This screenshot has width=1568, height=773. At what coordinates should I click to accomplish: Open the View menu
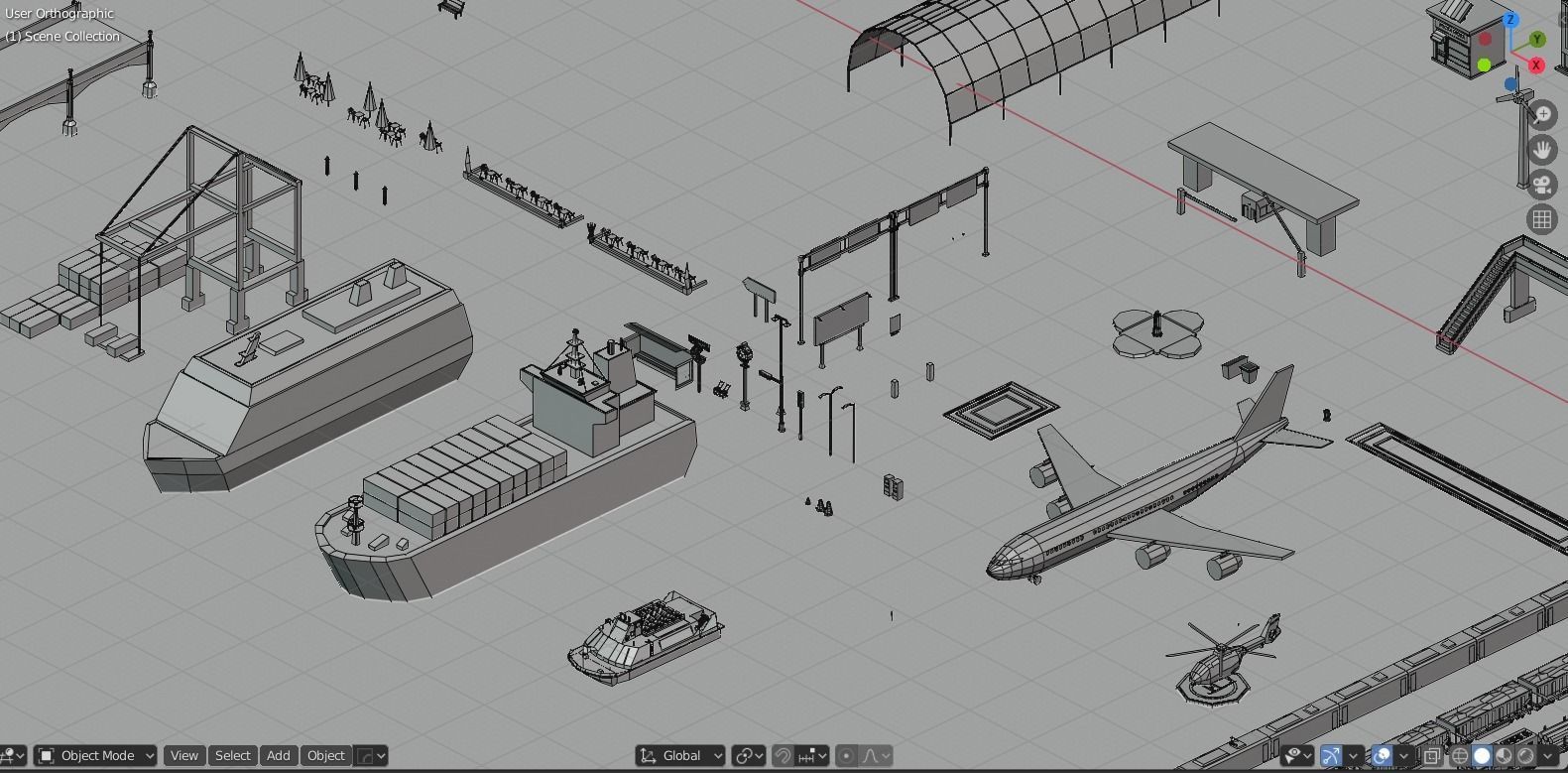(184, 756)
